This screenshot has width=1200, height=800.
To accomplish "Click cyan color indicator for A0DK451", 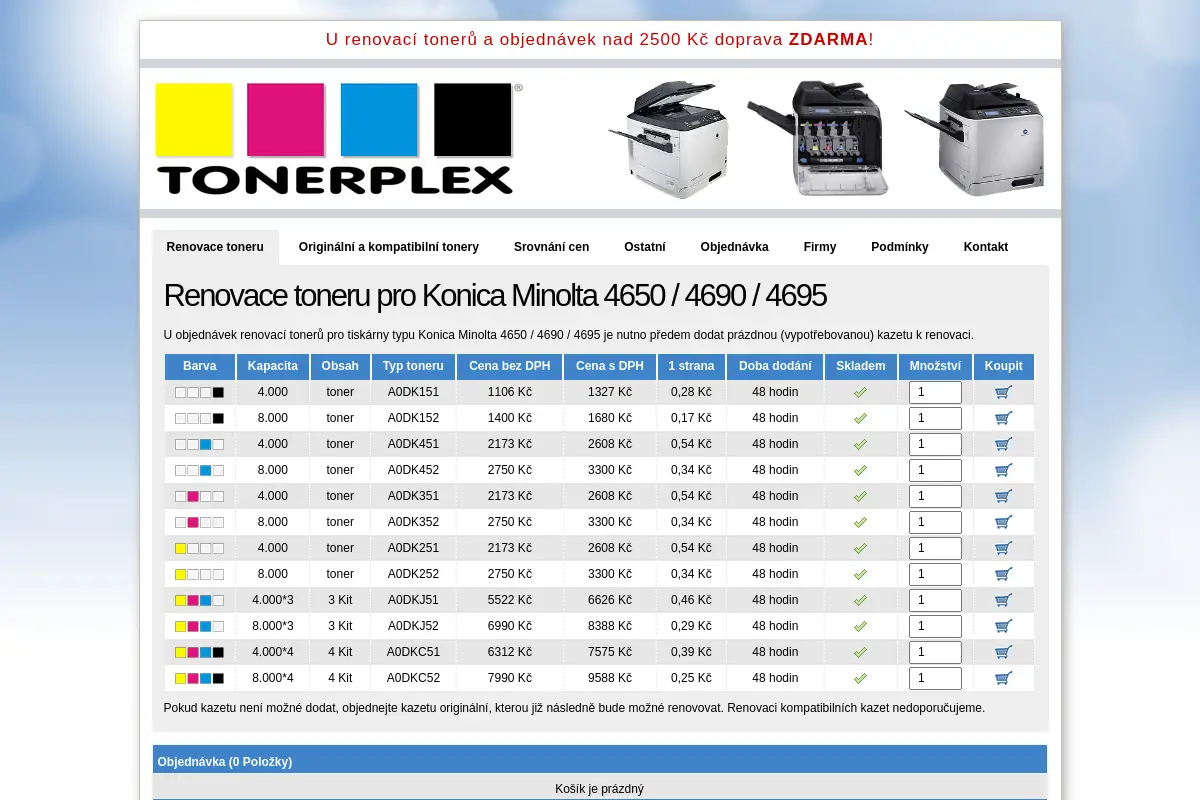I will coord(205,444).
